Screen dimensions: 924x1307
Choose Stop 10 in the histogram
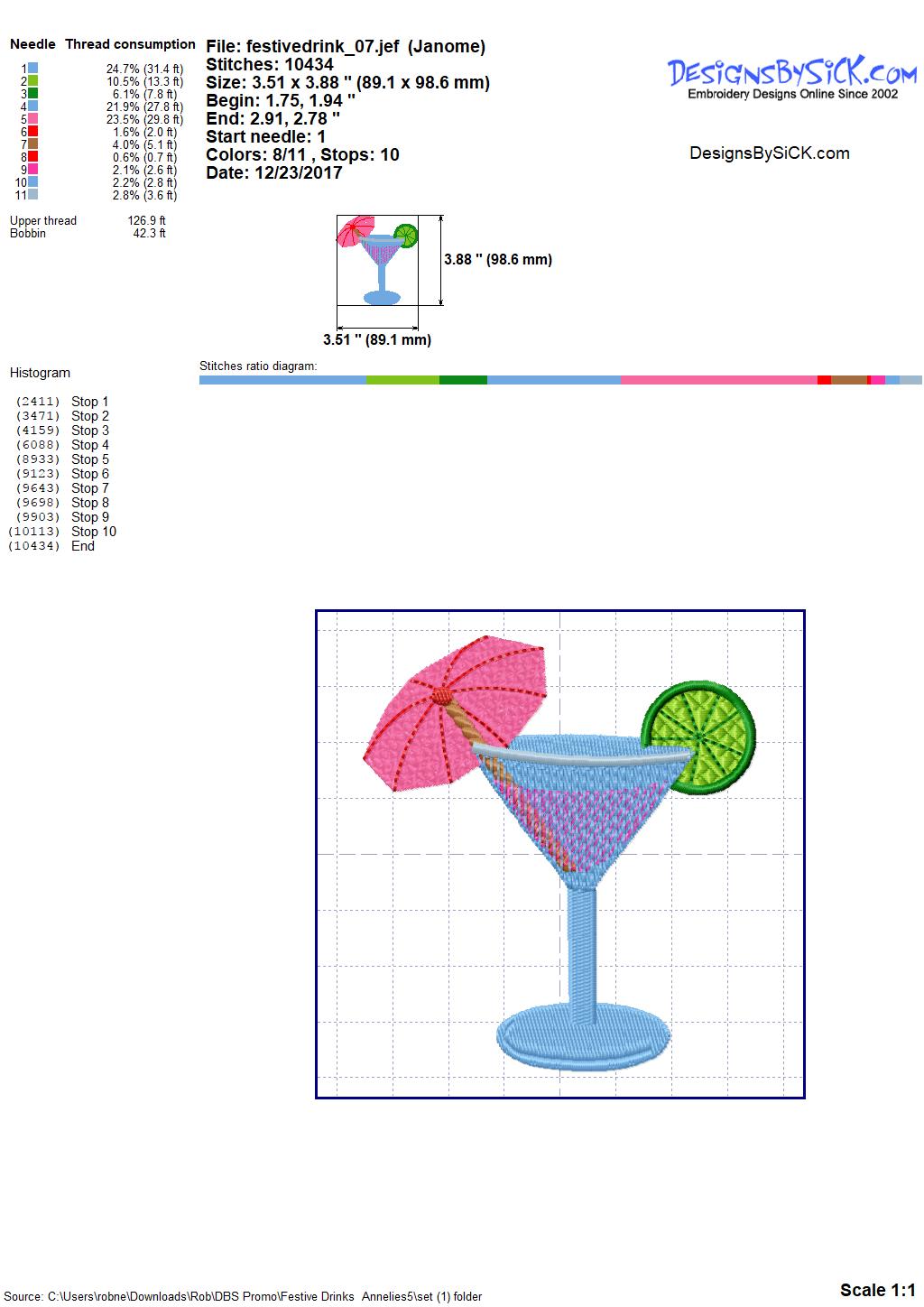93,532
